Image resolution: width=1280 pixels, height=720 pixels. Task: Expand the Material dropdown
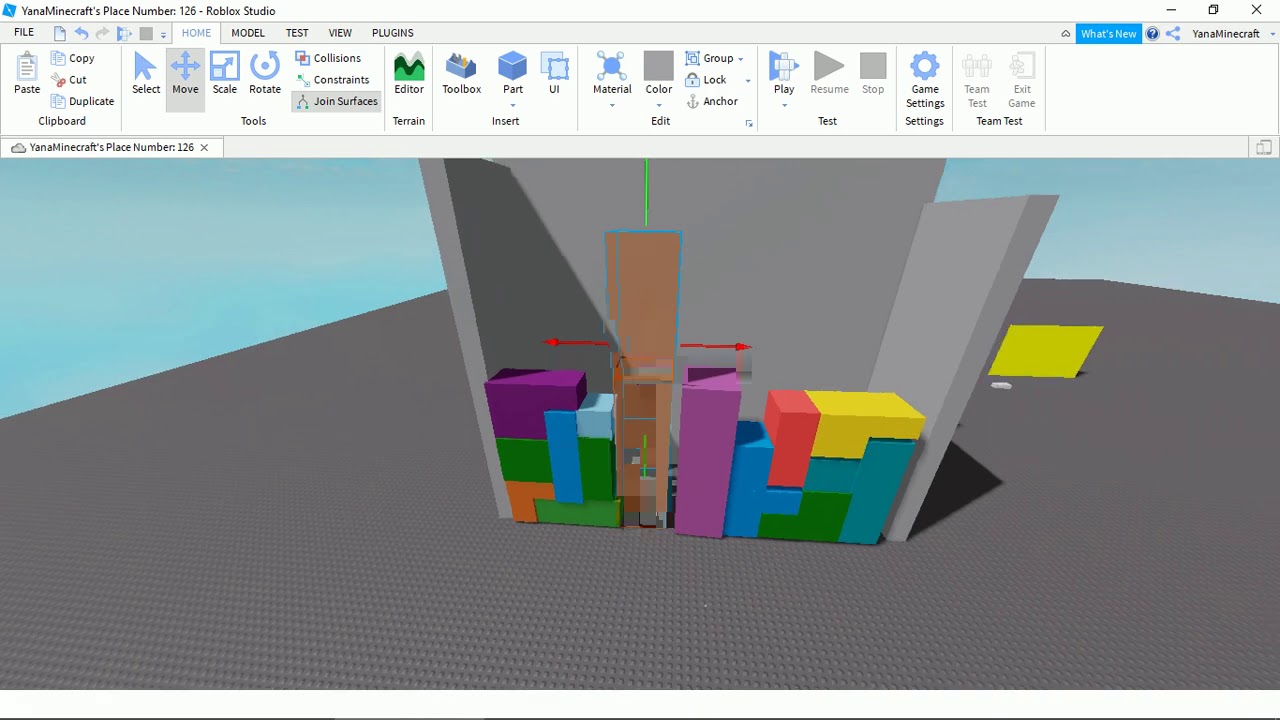click(x=612, y=105)
